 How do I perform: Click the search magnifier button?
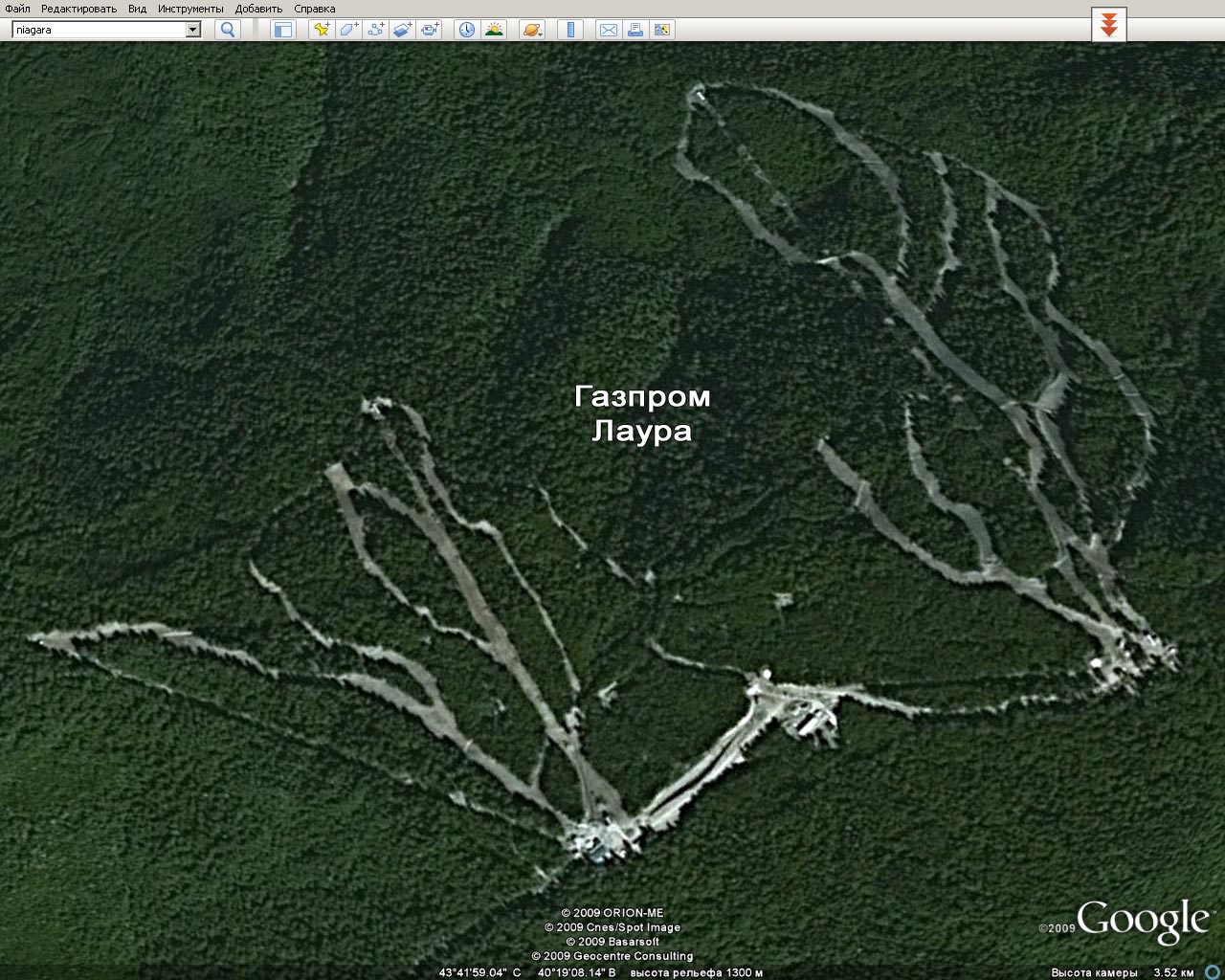228,30
